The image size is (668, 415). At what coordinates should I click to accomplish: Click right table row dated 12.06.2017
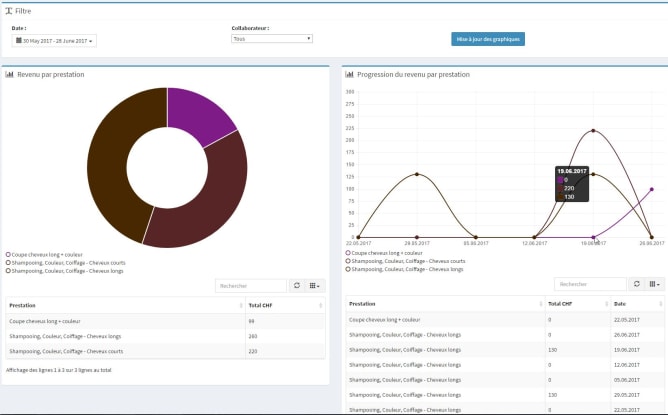tap(505, 365)
